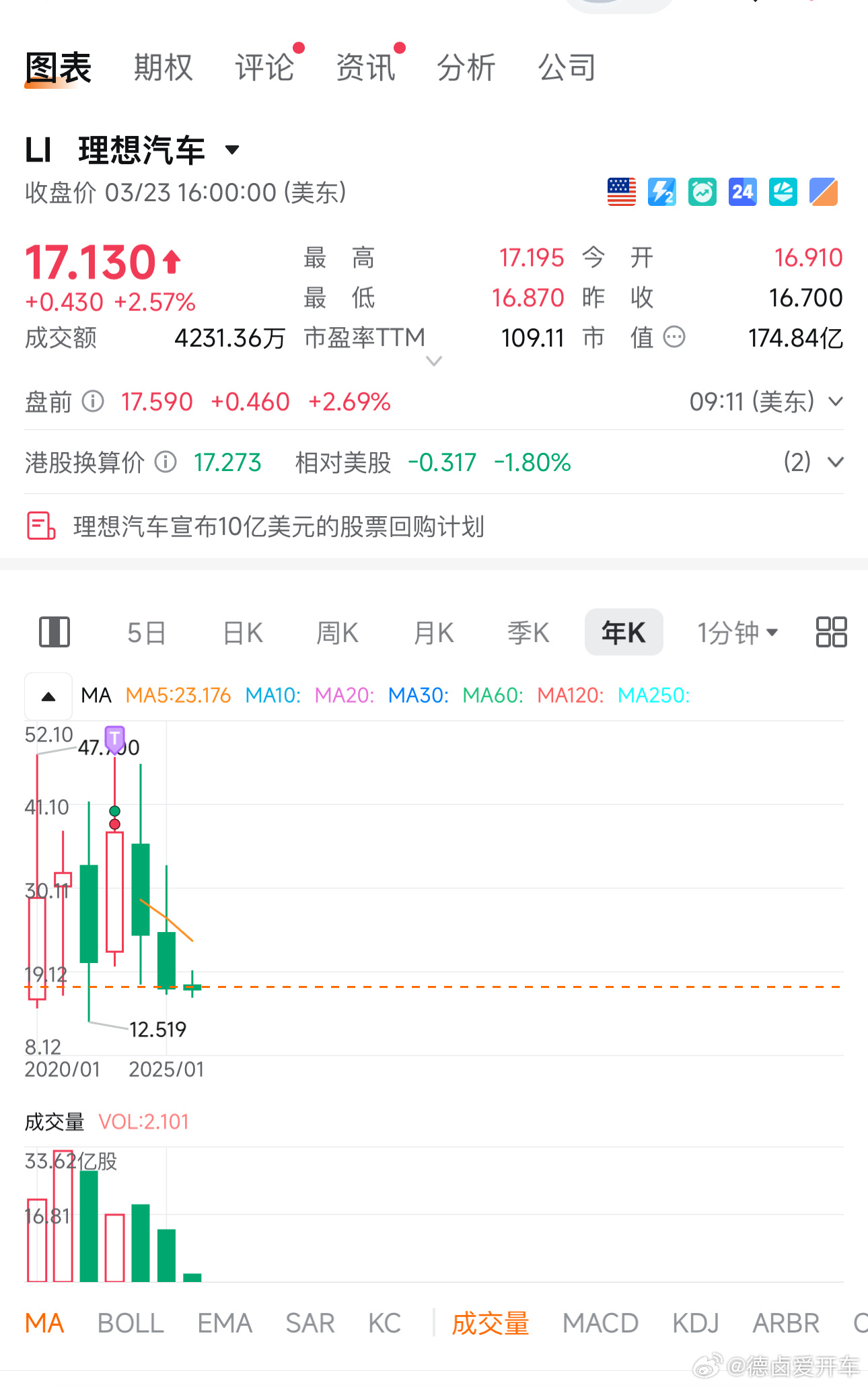Image resolution: width=868 pixels, height=1387 pixels.
Task: Tap the 成交额 4231.36万 value
Action: coord(230,337)
